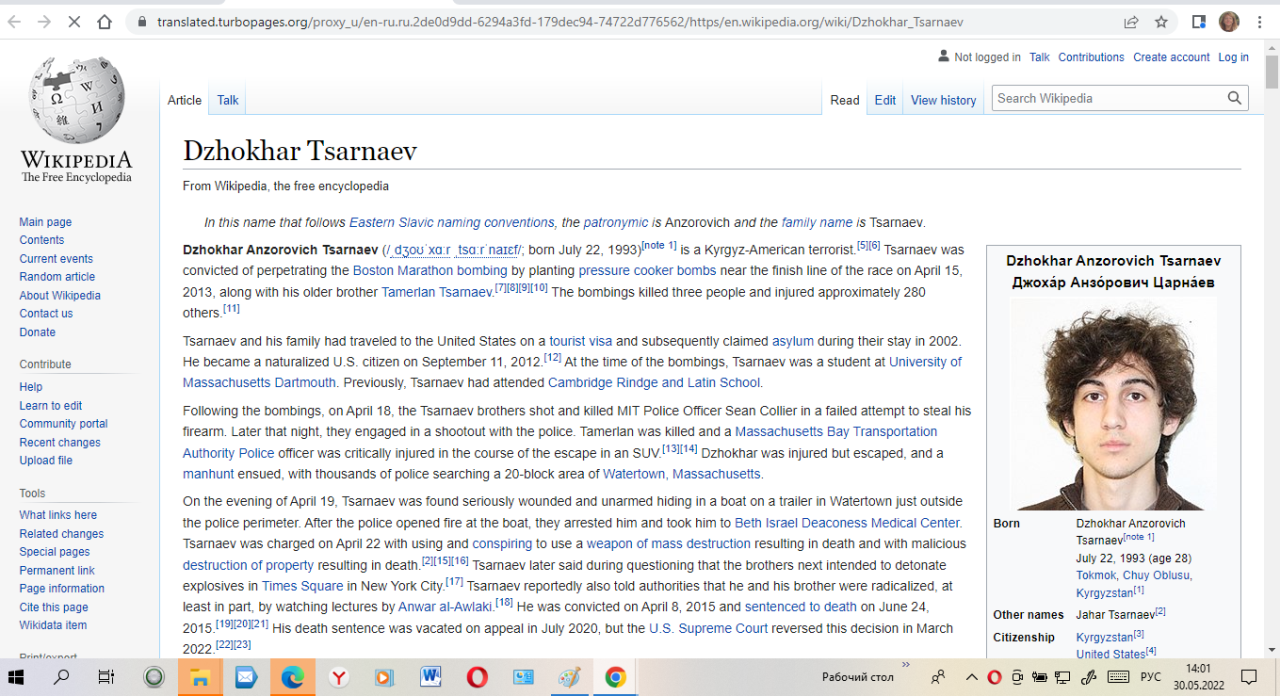Open the infobox portrait photo
Image resolution: width=1280 pixels, height=696 pixels.
pos(1113,404)
